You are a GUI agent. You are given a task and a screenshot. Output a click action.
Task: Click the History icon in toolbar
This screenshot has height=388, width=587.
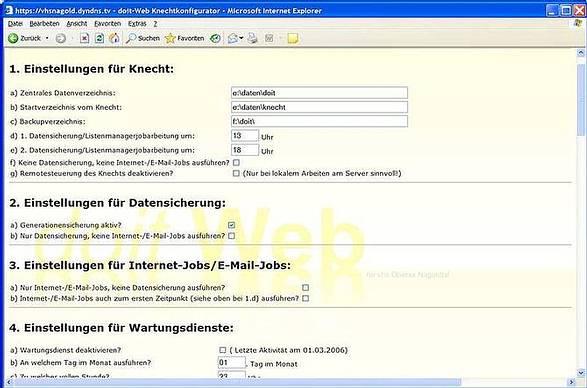[x=215, y=38]
